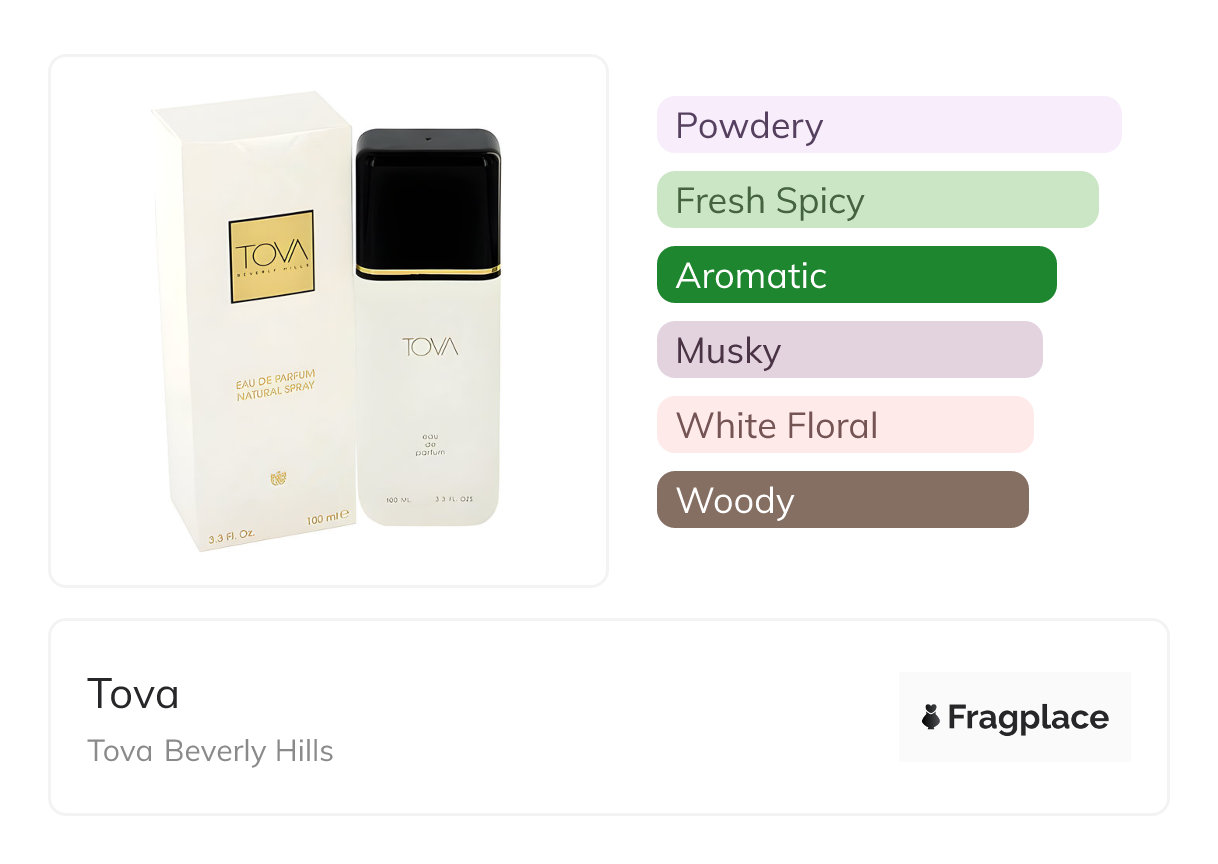The height and width of the screenshot is (864, 1218).
Task: Click the '3.3 Fl. Oz.' box label
Action: point(231,537)
